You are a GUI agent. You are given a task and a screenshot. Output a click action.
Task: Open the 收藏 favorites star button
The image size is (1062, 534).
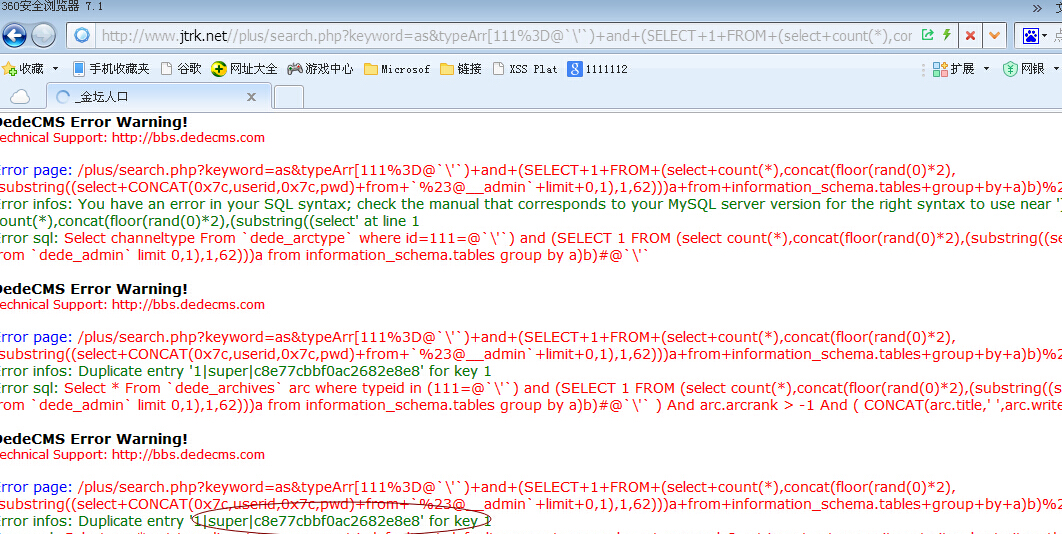coord(22,68)
